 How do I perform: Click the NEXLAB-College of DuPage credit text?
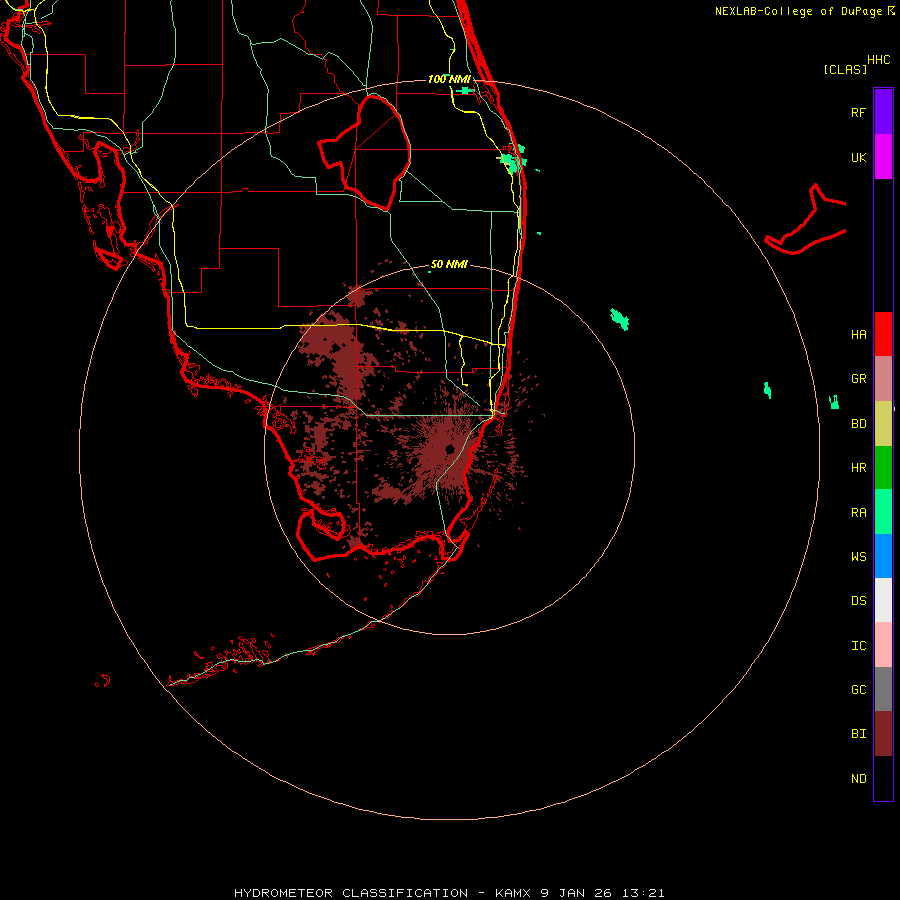click(x=798, y=11)
